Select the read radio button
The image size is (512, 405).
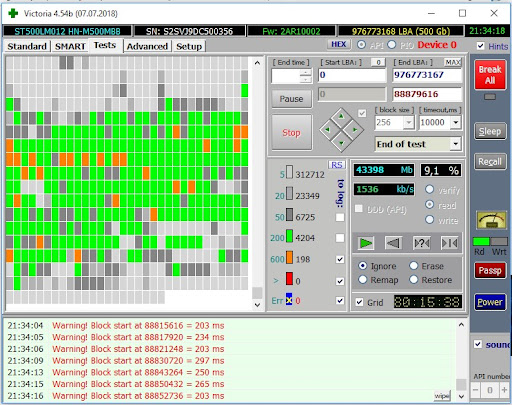430,204
